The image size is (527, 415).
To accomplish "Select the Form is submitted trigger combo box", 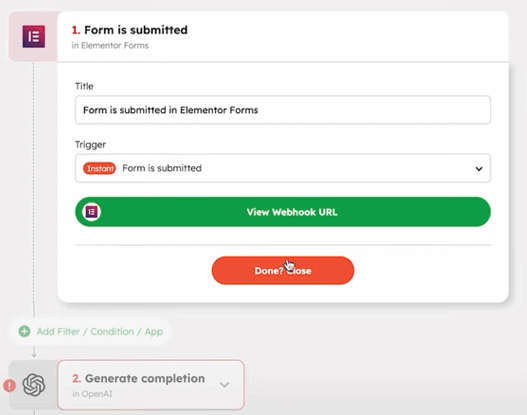I will pos(283,168).
